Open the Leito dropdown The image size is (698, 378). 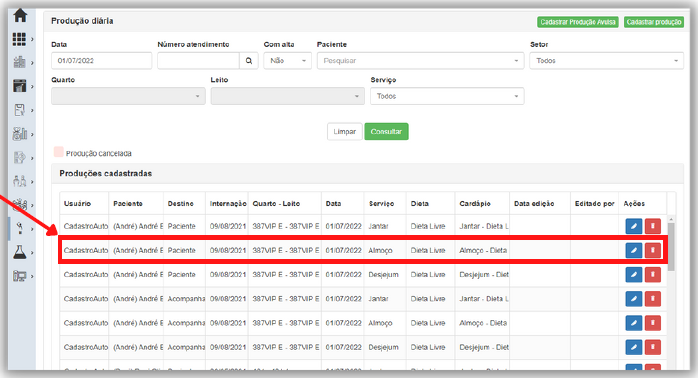(288, 96)
